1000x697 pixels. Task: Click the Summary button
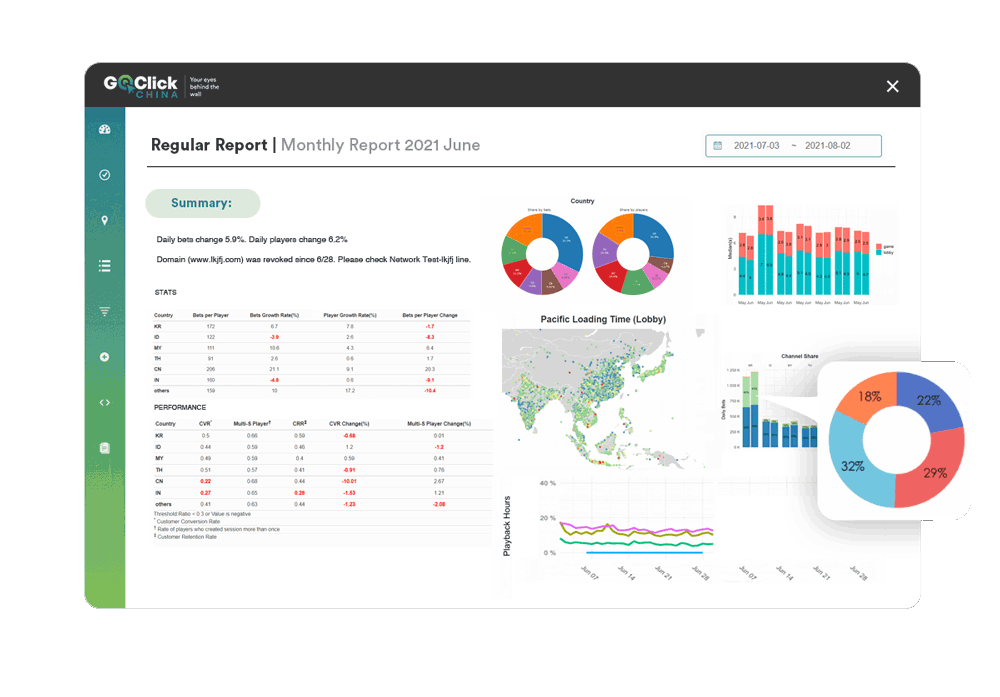coord(202,203)
